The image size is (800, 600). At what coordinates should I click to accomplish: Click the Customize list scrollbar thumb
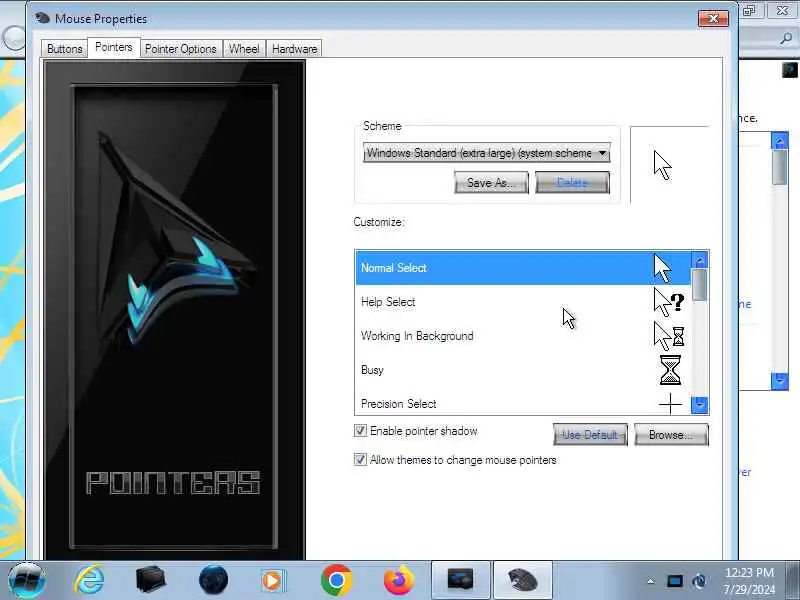tap(700, 285)
